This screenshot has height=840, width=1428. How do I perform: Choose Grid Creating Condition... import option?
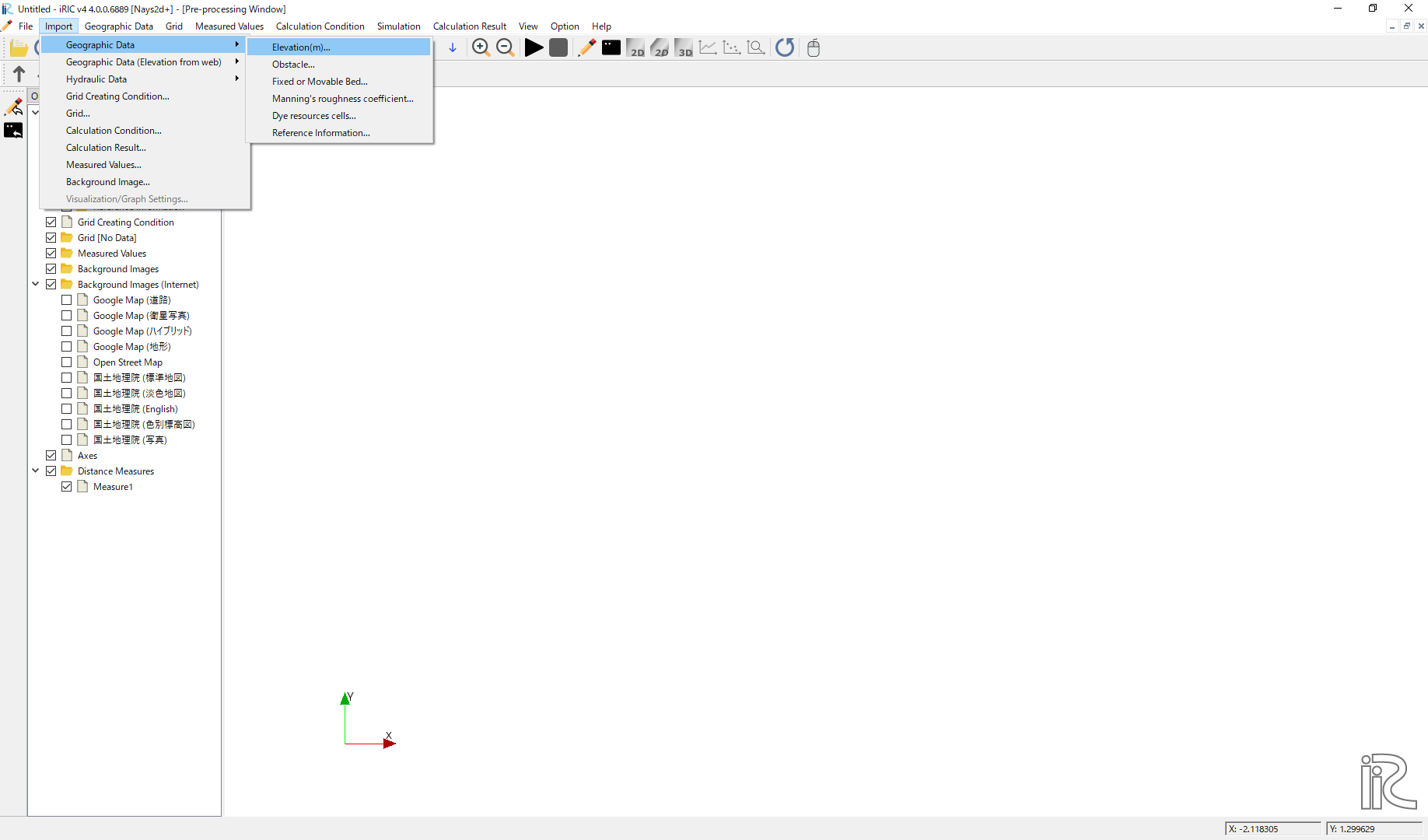(x=145, y=96)
